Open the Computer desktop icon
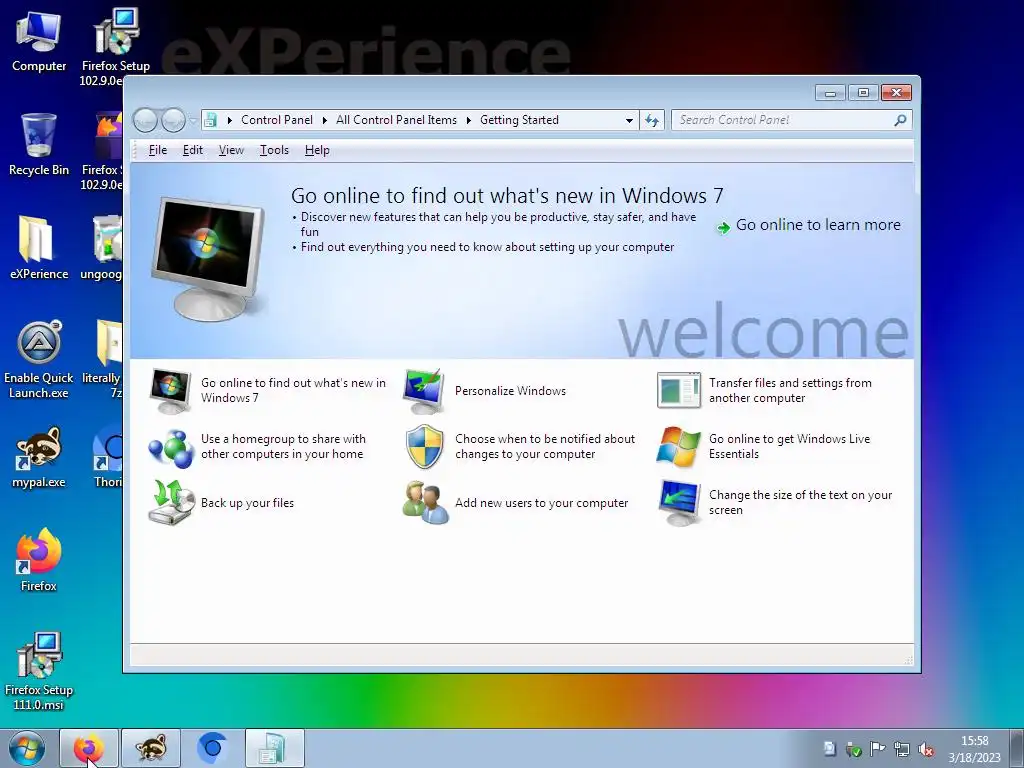The width and height of the screenshot is (1024, 768). point(39,40)
